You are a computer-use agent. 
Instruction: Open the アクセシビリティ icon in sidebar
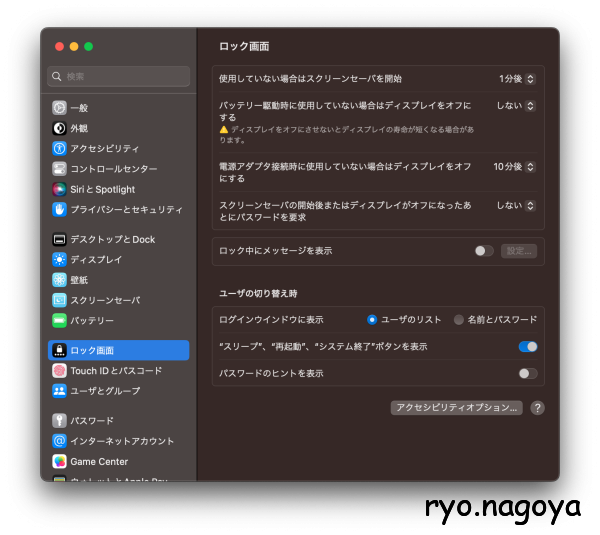[60, 148]
